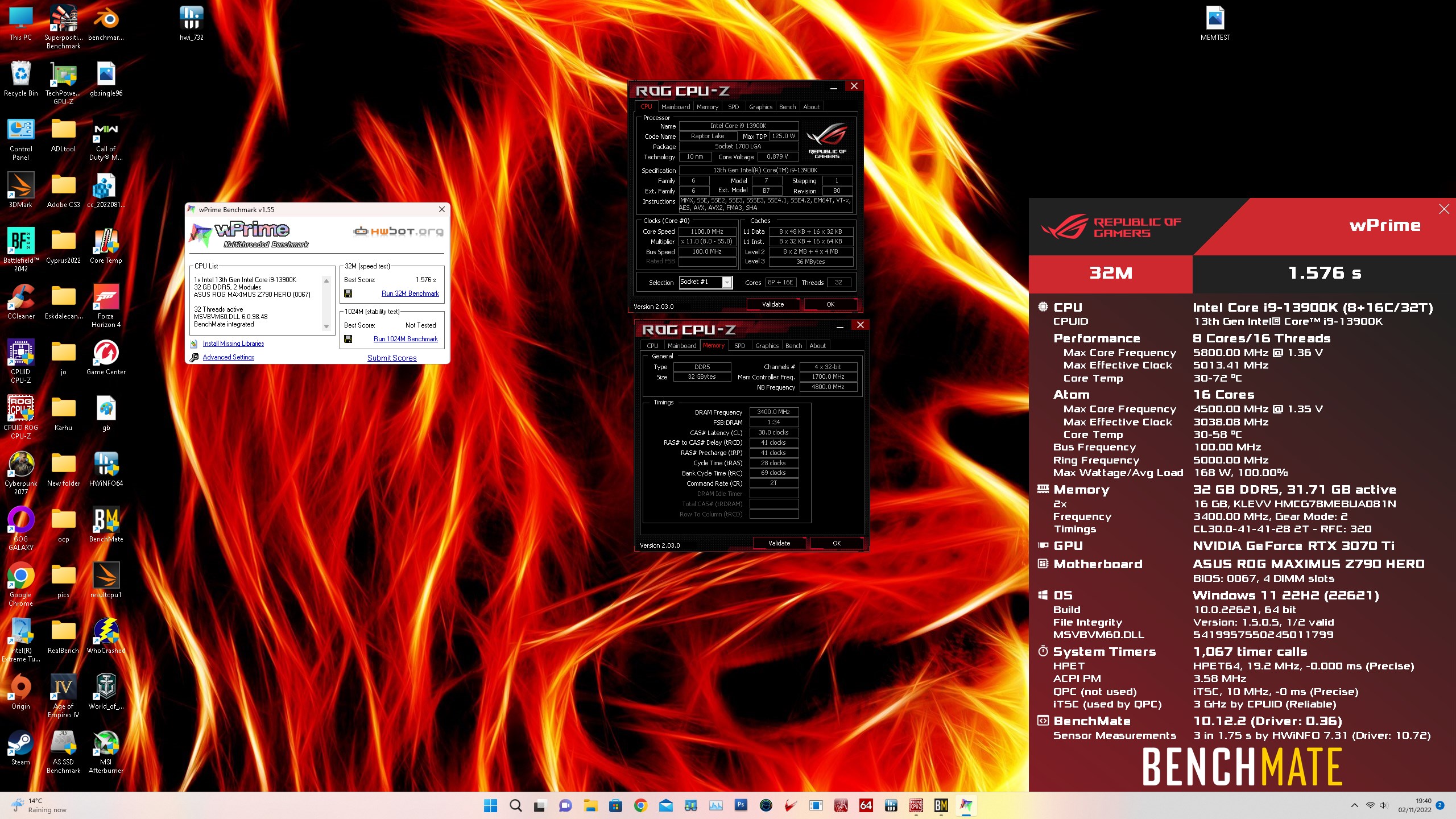Open network Wi-Fi icon in system tray
The image size is (1456, 819).
[1370, 805]
